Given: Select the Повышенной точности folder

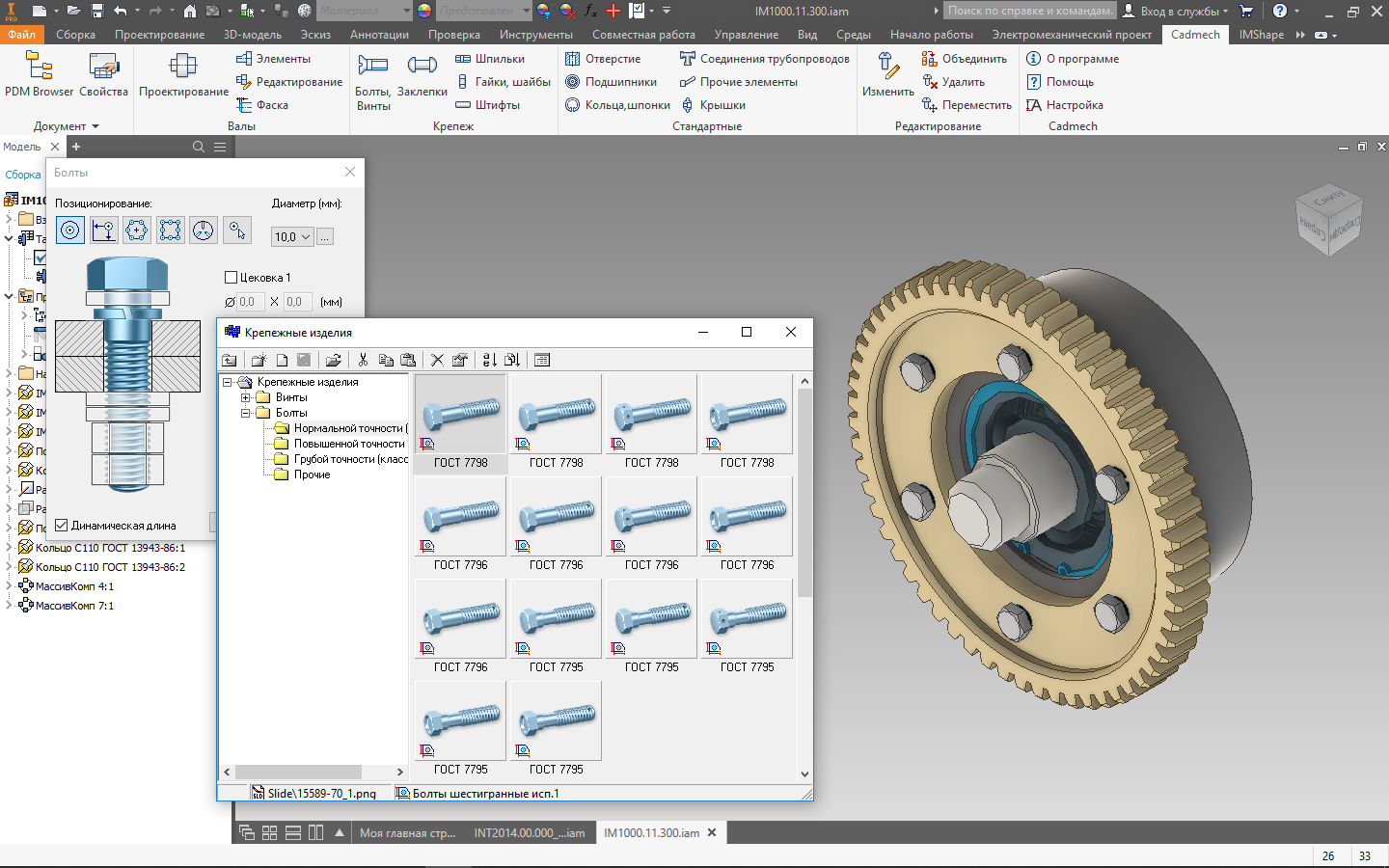Looking at the screenshot, I should coord(348,444).
